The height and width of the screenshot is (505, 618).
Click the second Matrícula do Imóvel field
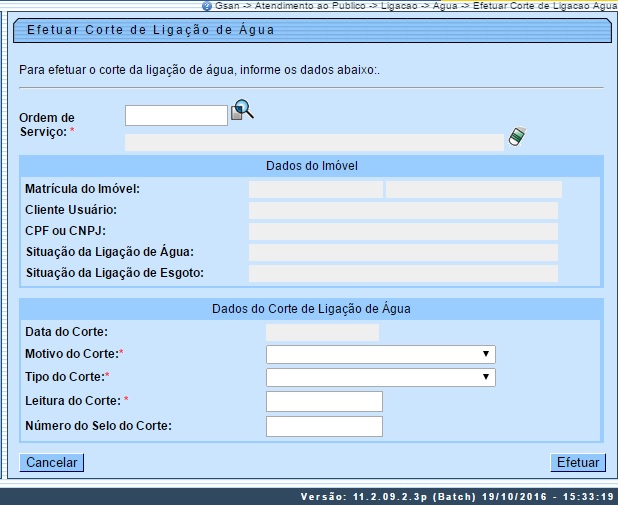[x=473, y=189]
